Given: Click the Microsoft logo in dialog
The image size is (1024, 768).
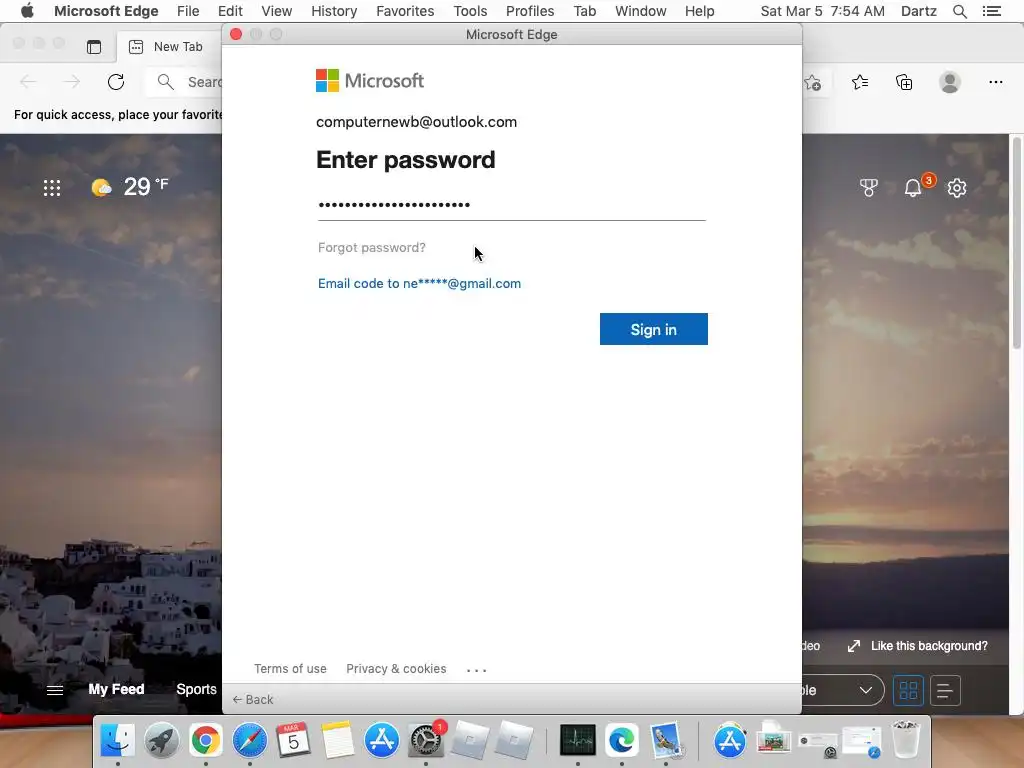Looking at the screenshot, I should [x=370, y=80].
